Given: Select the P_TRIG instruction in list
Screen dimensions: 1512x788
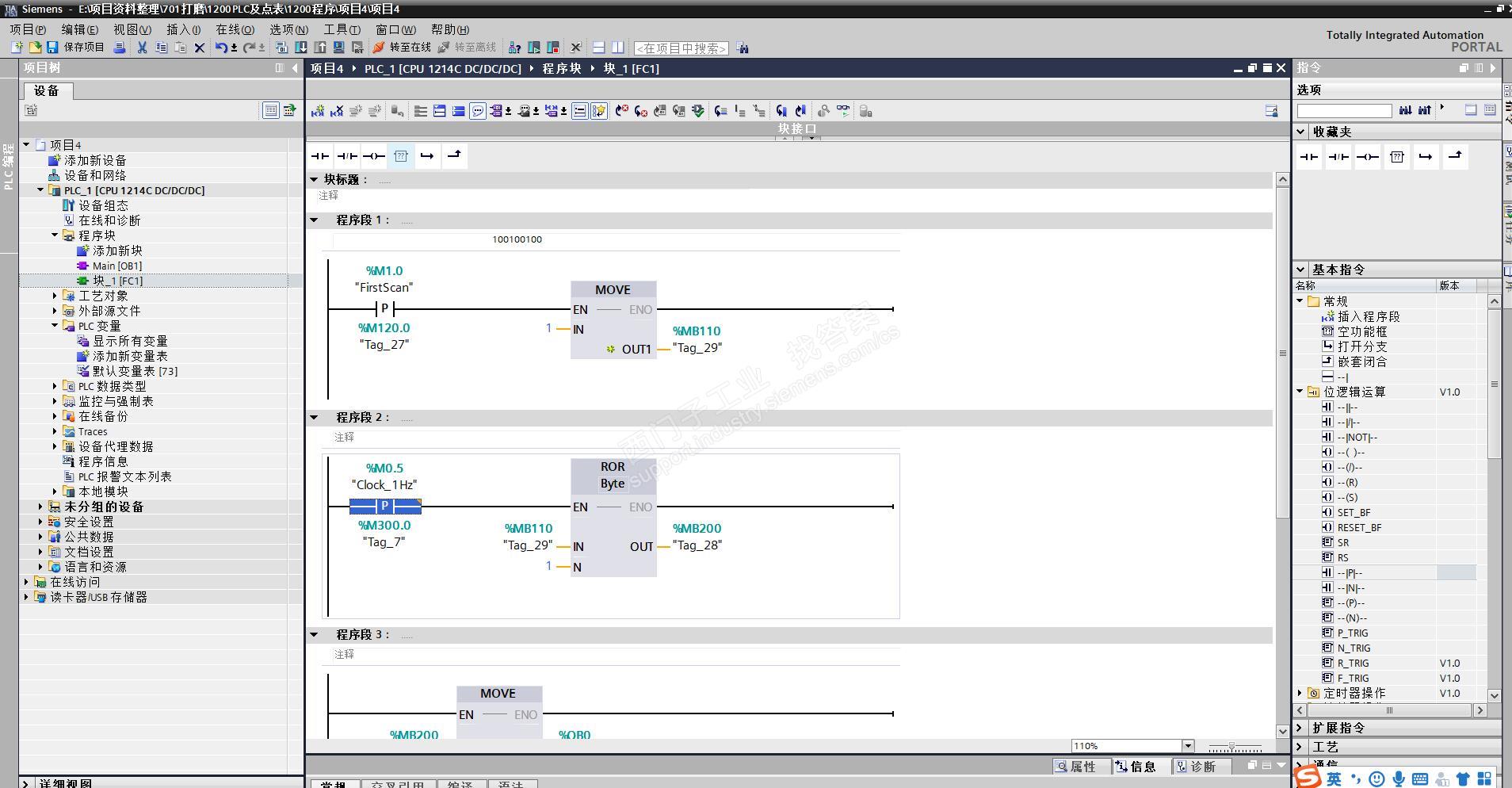Looking at the screenshot, I should pos(1353,633).
